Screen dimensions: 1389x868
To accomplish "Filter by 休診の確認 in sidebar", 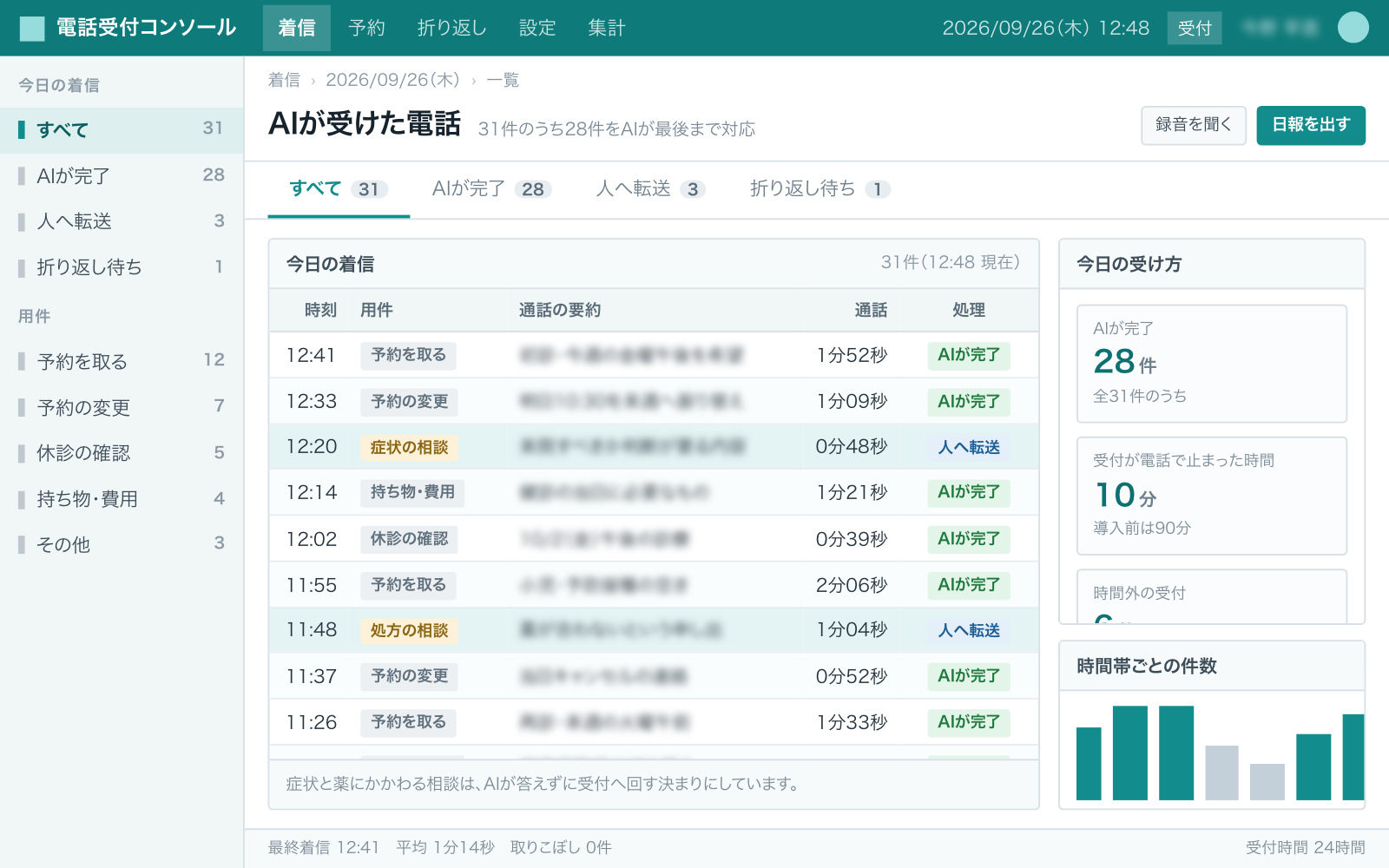I will coord(122,453).
